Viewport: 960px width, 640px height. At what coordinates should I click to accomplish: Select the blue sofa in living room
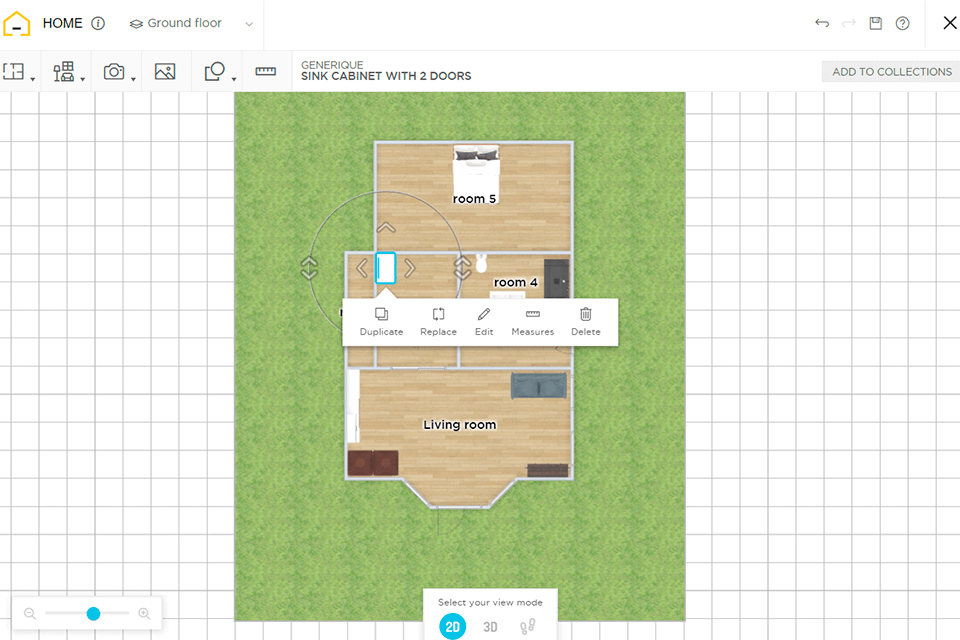[x=539, y=386]
